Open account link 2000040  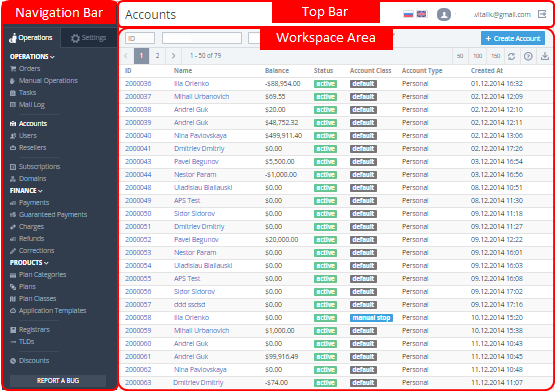[x=138, y=136]
